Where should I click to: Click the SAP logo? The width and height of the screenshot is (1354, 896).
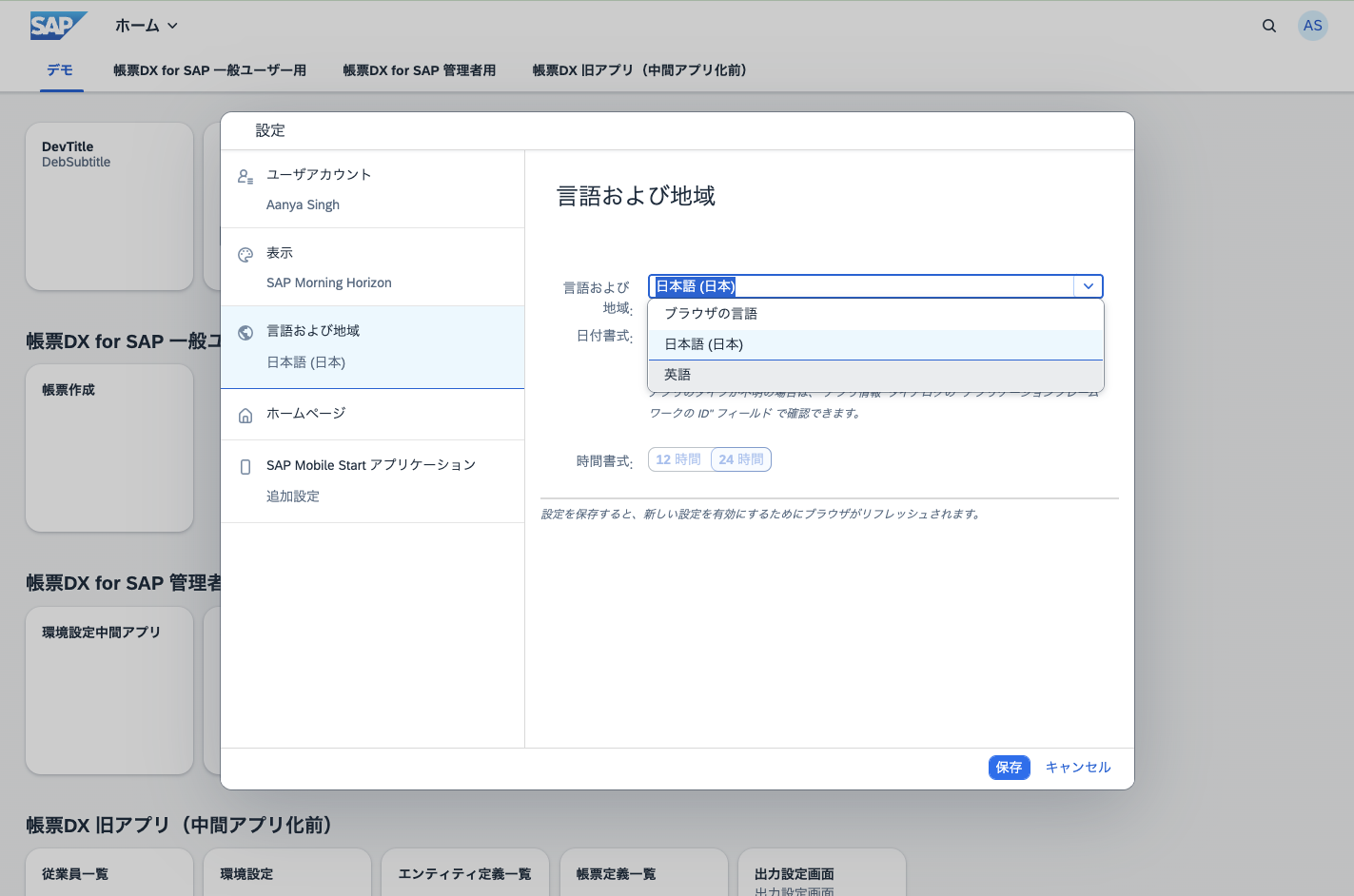coord(58,26)
